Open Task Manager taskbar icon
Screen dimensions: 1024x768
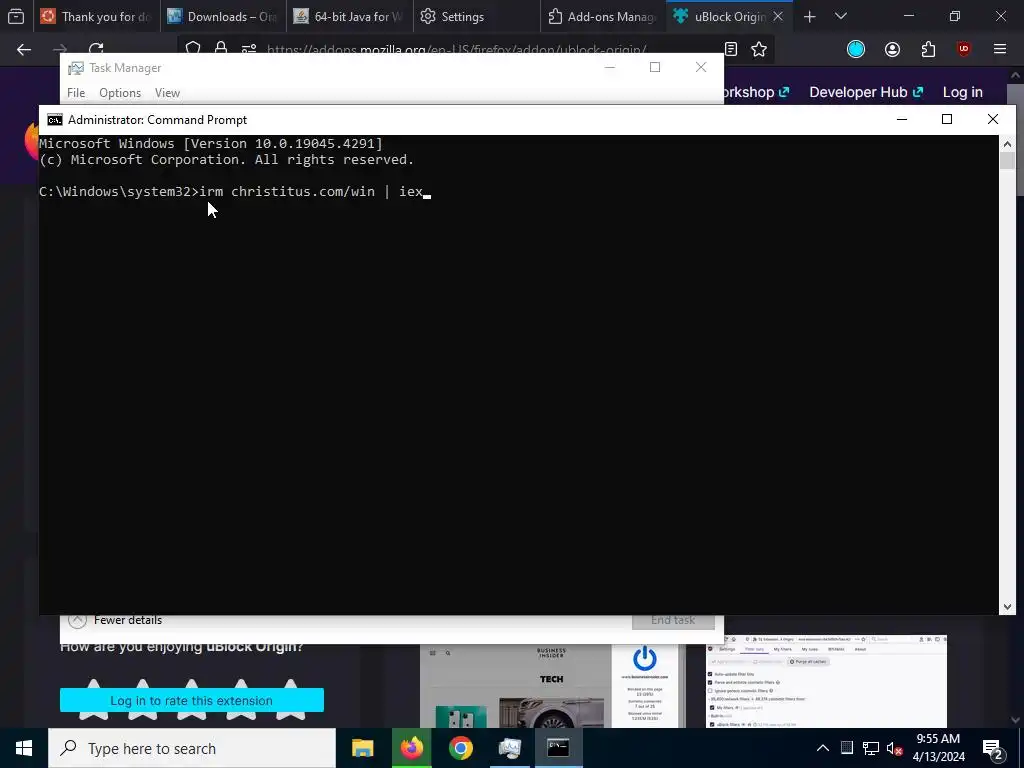[509, 748]
